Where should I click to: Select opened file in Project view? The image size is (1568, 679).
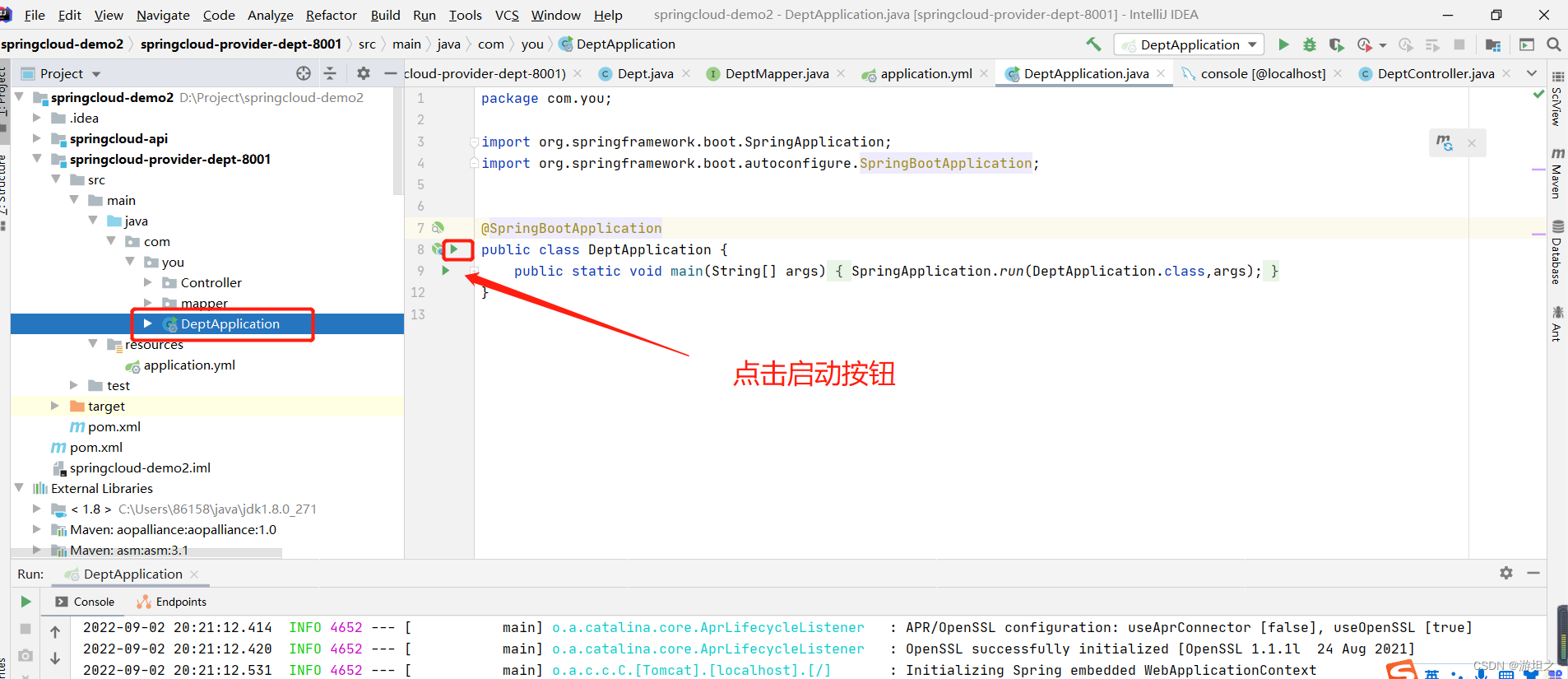tap(304, 73)
